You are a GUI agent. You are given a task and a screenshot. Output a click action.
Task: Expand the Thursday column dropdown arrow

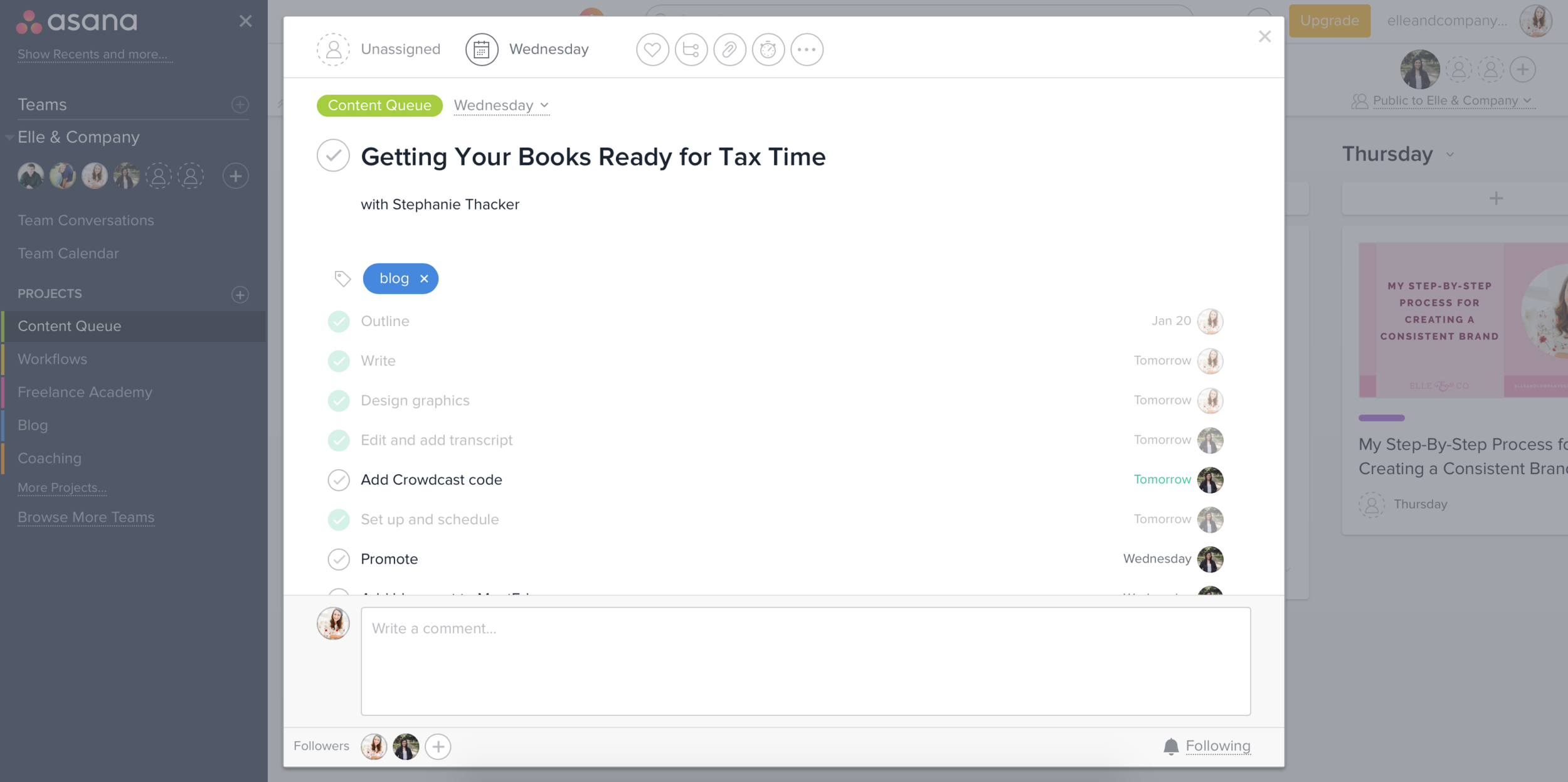coord(1450,155)
